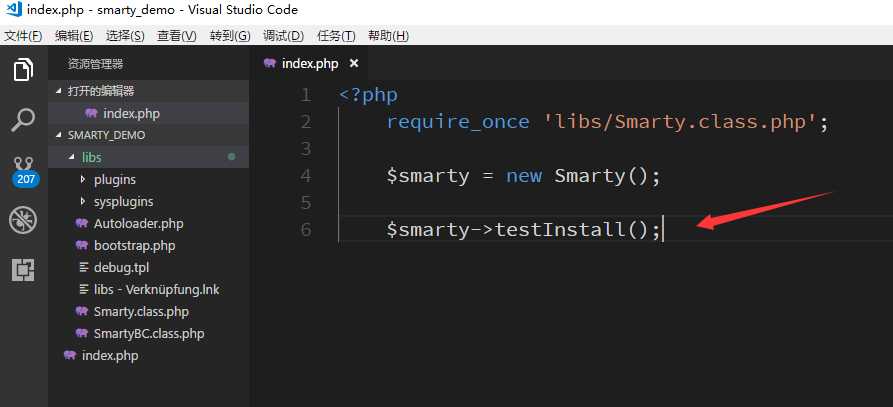Click the modified dot indicator on libs folder

pos(232,157)
